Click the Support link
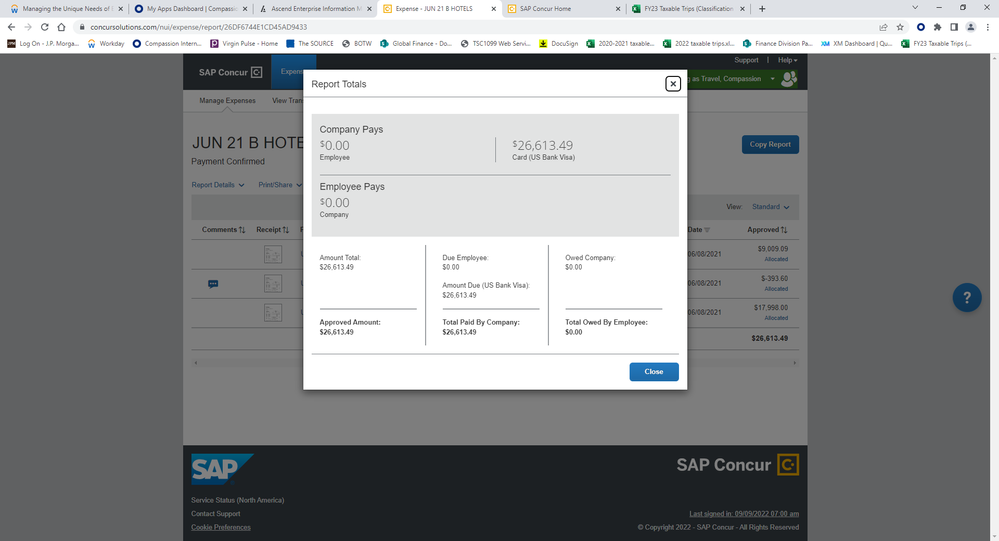Viewport: 999px width, 541px height. (x=746, y=60)
